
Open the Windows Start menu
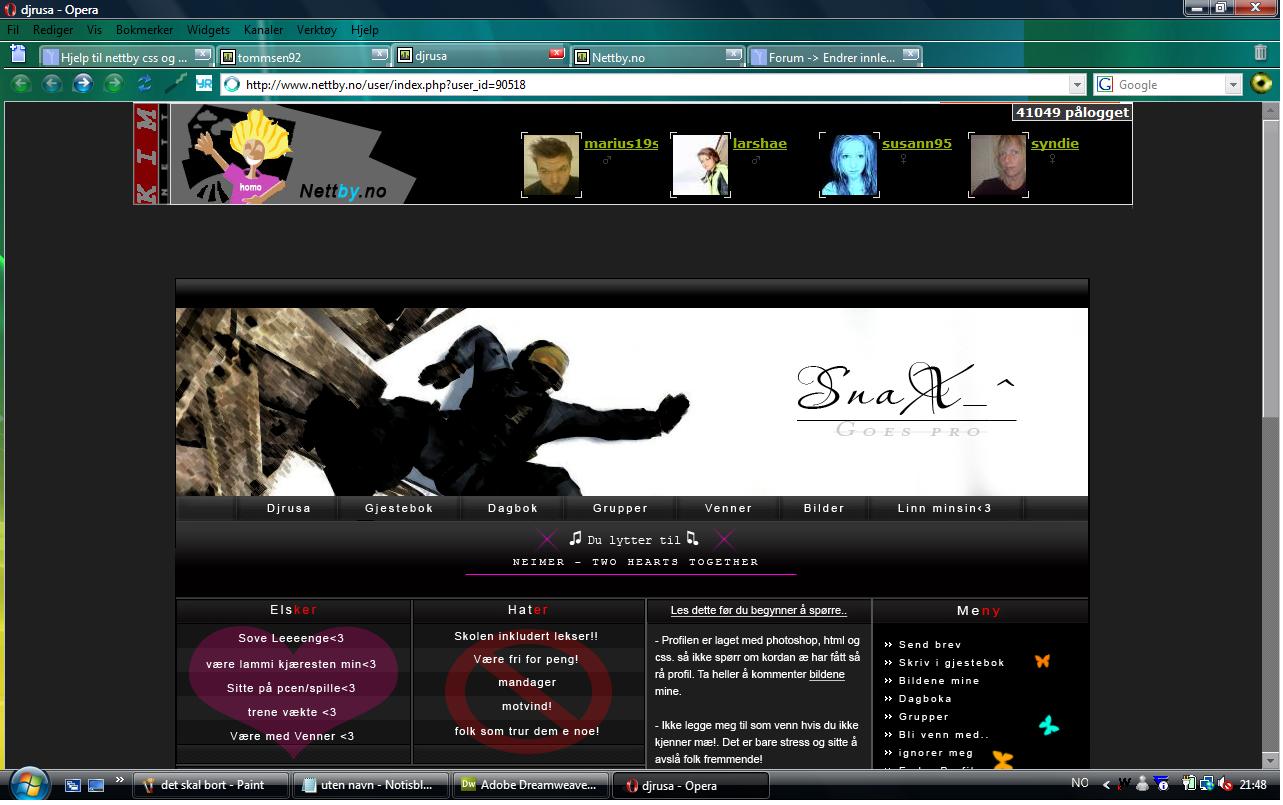pyautogui.click(x=29, y=784)
